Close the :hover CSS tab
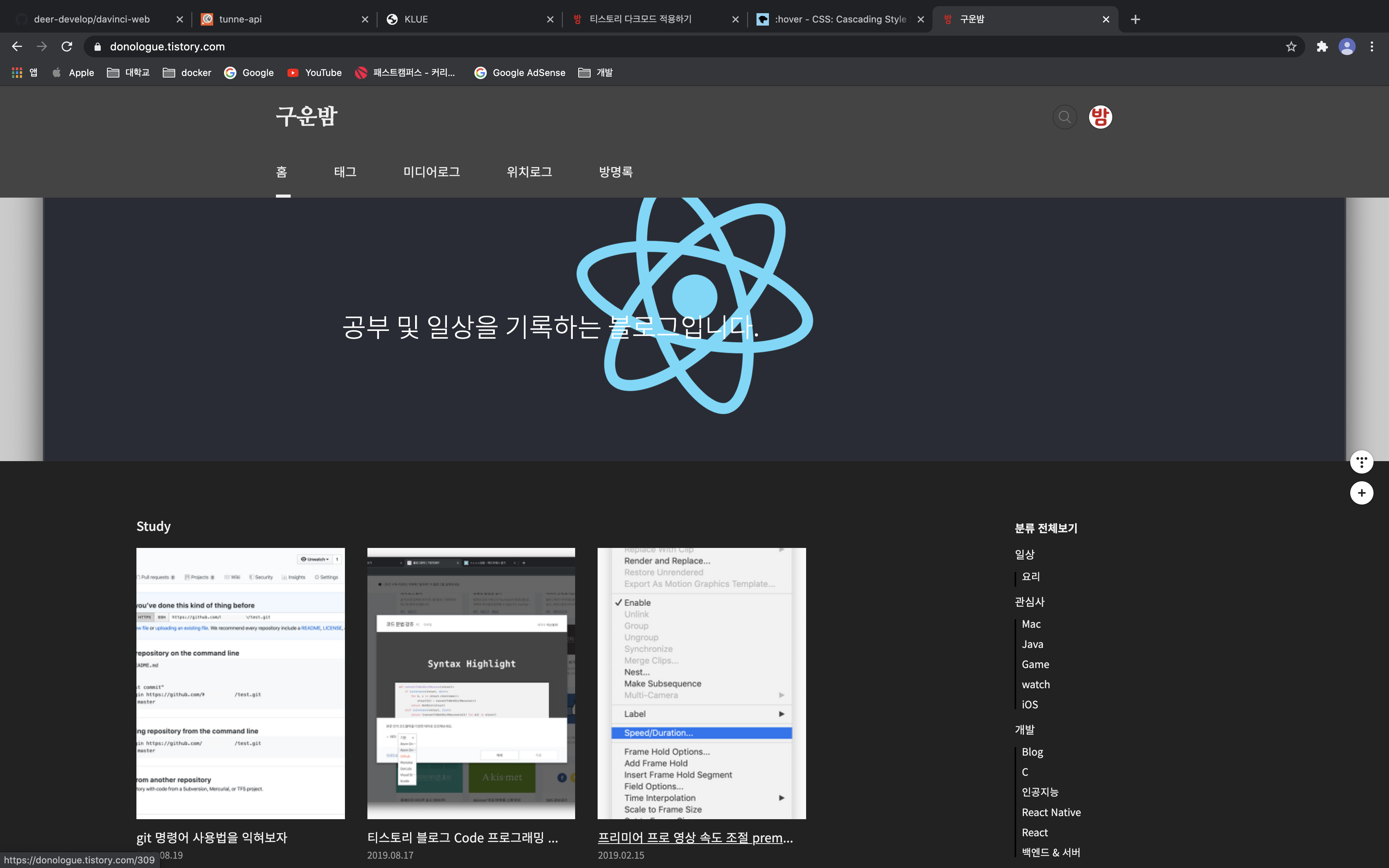Screen dimensions: 1389x868 (921, 19)
